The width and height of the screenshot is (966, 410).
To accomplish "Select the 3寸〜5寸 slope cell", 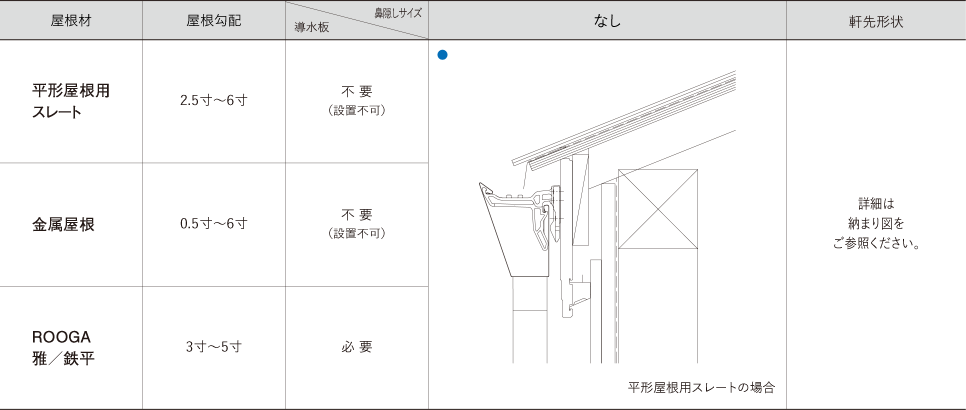I will (213, 347).
